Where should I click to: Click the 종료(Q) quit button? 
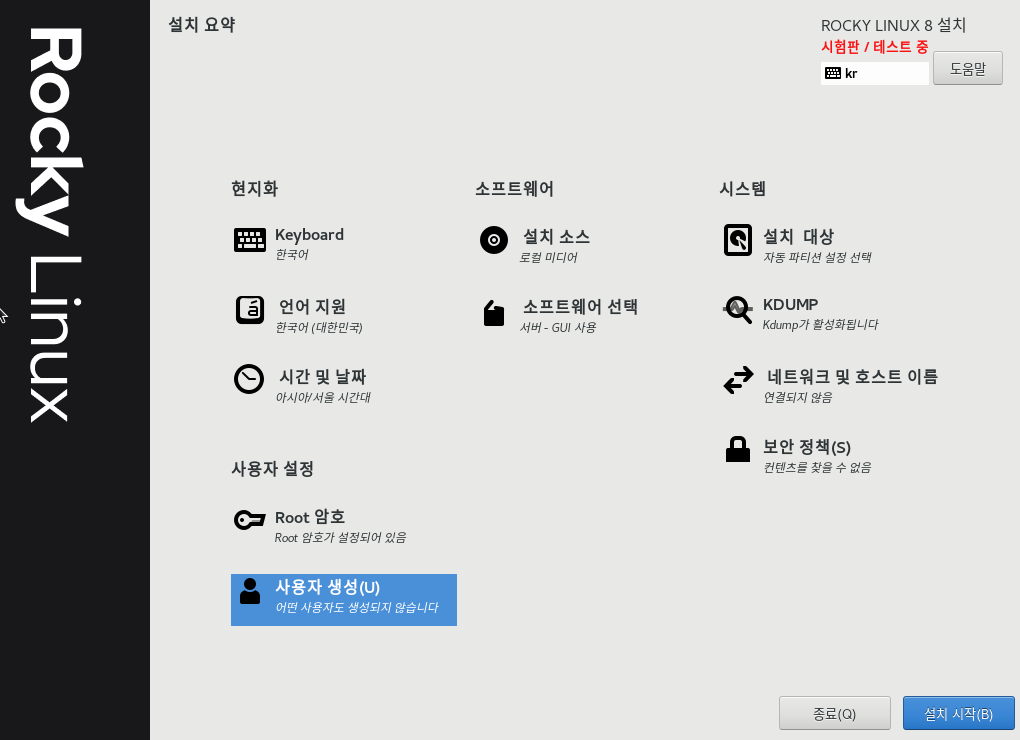tap(835, 713)
